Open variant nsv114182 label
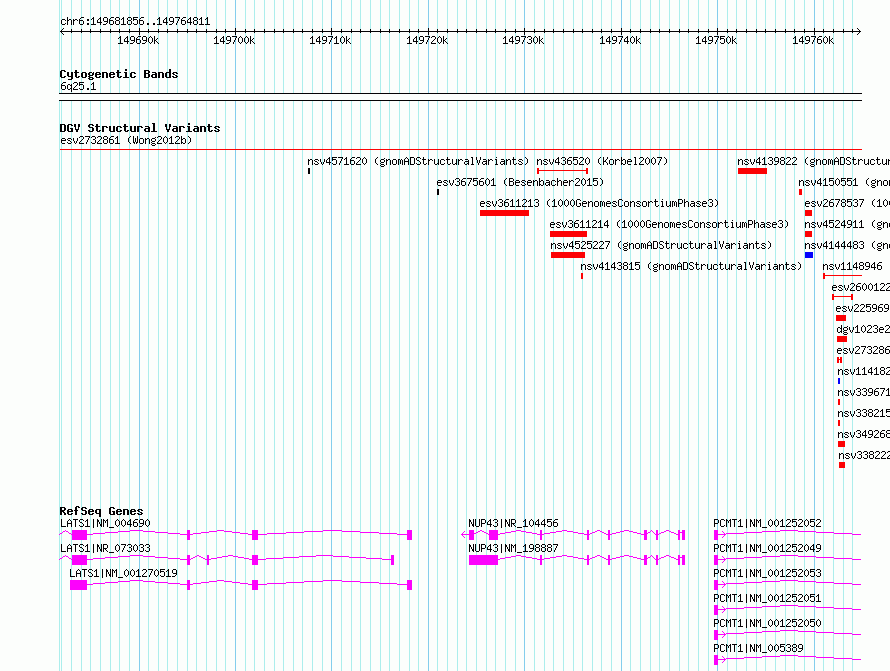Viewport: 890px width, 671px height. pyautogui.click(x=863, y=371)
